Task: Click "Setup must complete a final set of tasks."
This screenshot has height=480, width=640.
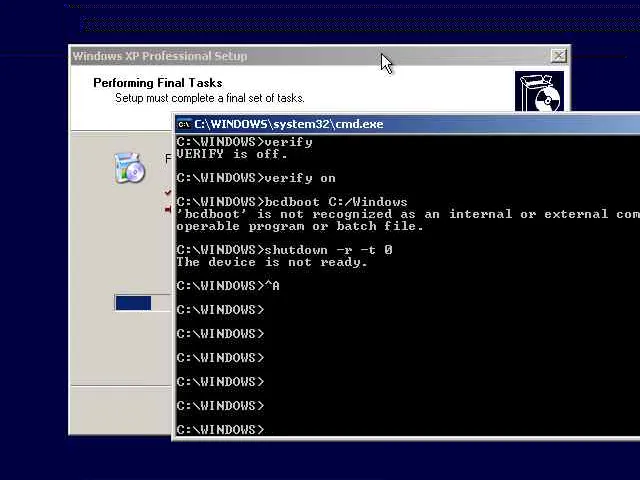Action: click(209, 98)
